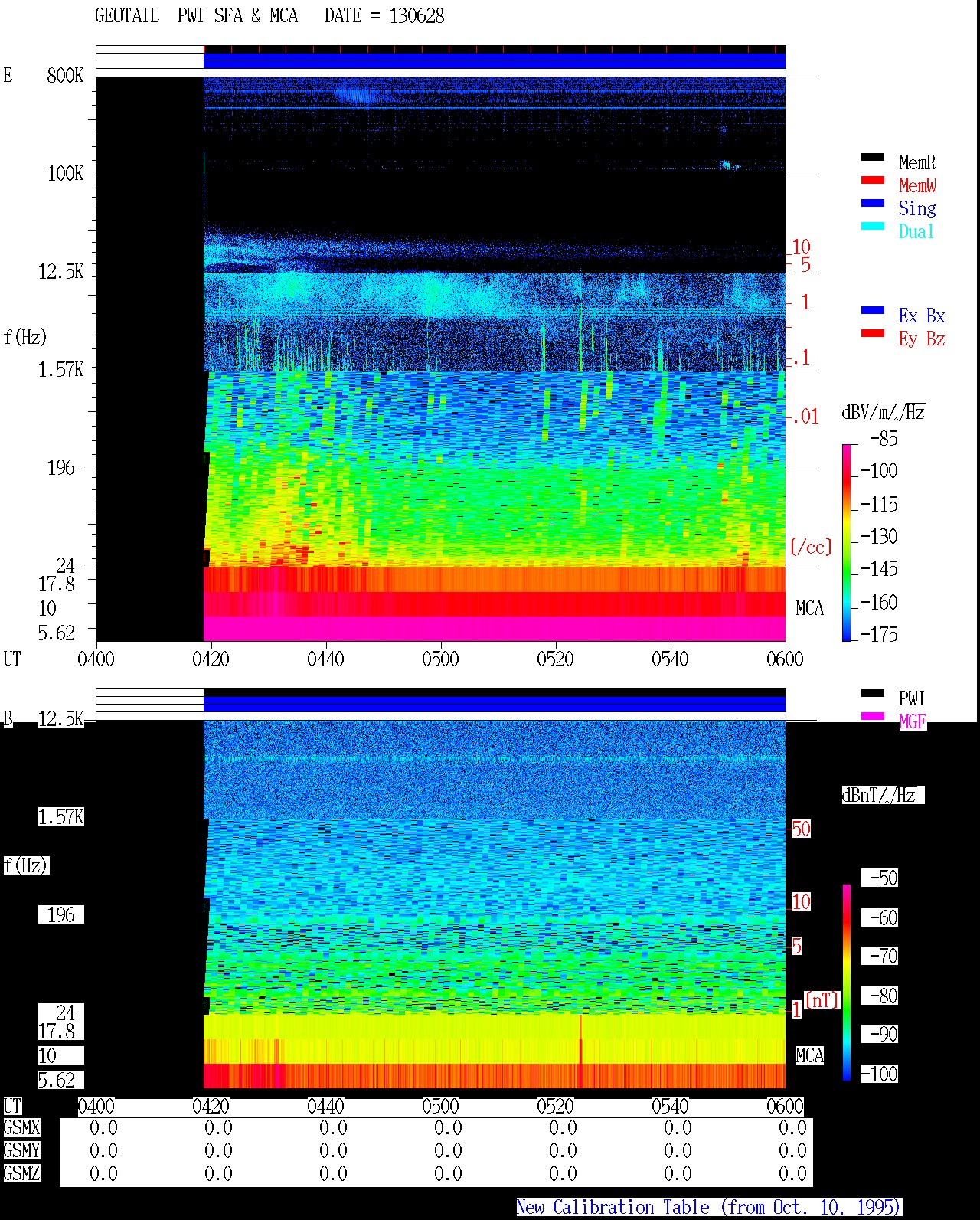Click the 'E' panel label
This screenshot has height=1220, width=980.
(x=8, y=75)
